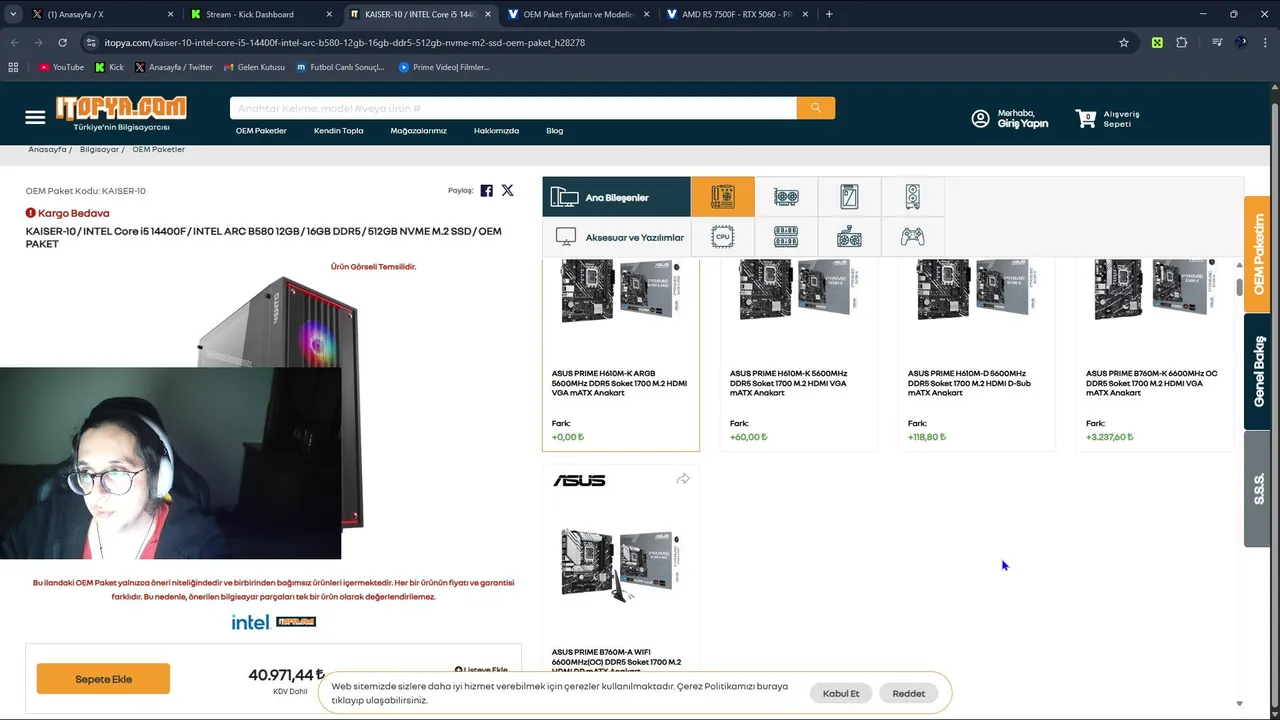Open the Chrome extensions puzzle icon
1280x720 pixels.
click(1182, 43)
